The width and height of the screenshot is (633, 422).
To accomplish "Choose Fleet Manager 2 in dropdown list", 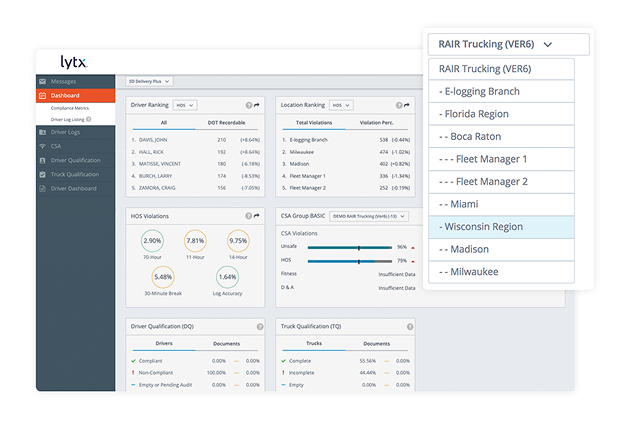I will 501,182.
